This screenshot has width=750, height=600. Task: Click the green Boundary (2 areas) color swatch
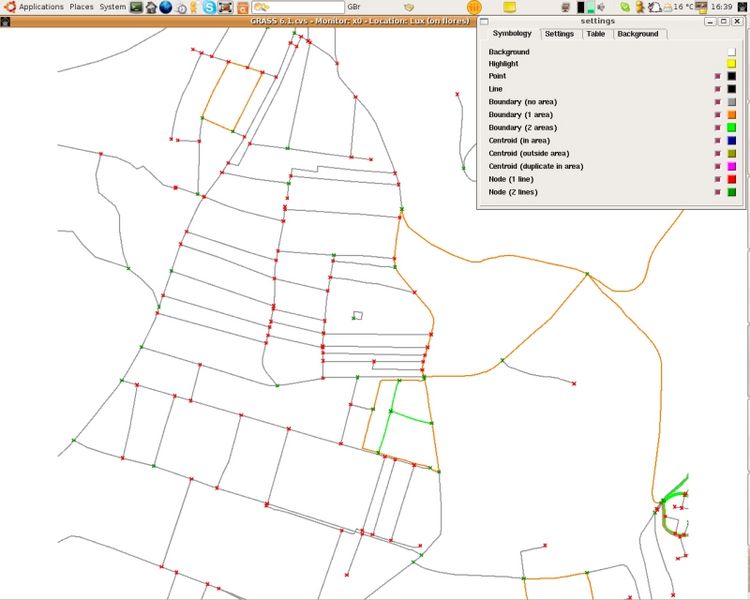732,128
